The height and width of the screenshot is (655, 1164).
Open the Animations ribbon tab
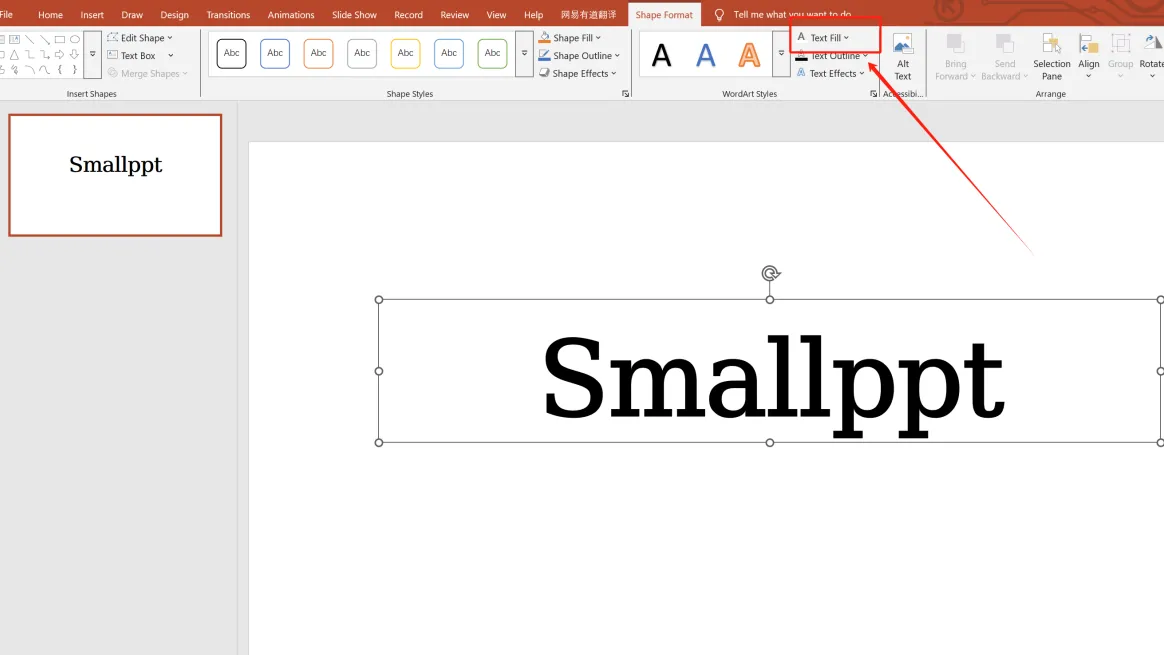pos(291,15)
